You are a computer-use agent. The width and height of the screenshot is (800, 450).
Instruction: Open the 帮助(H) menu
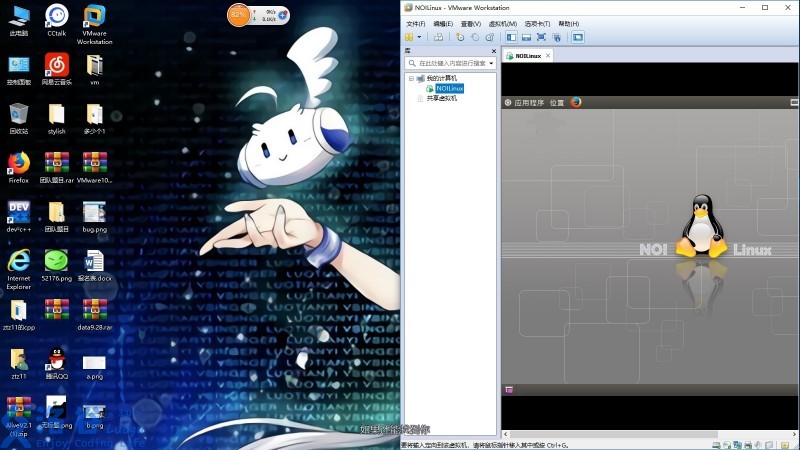(568, 24)
